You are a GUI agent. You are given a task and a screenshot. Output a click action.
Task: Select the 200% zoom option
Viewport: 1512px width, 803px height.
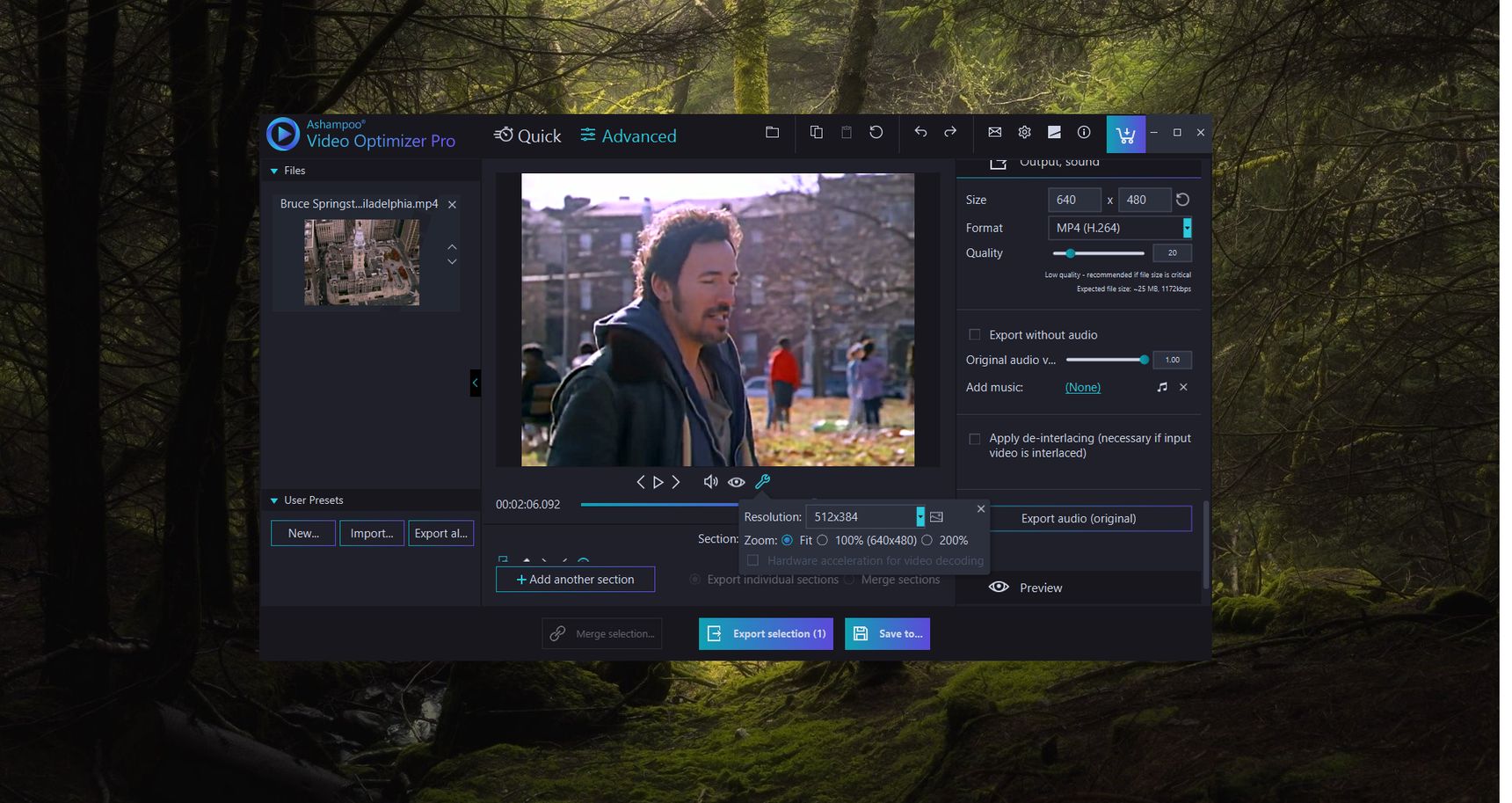tap(927, 540)
